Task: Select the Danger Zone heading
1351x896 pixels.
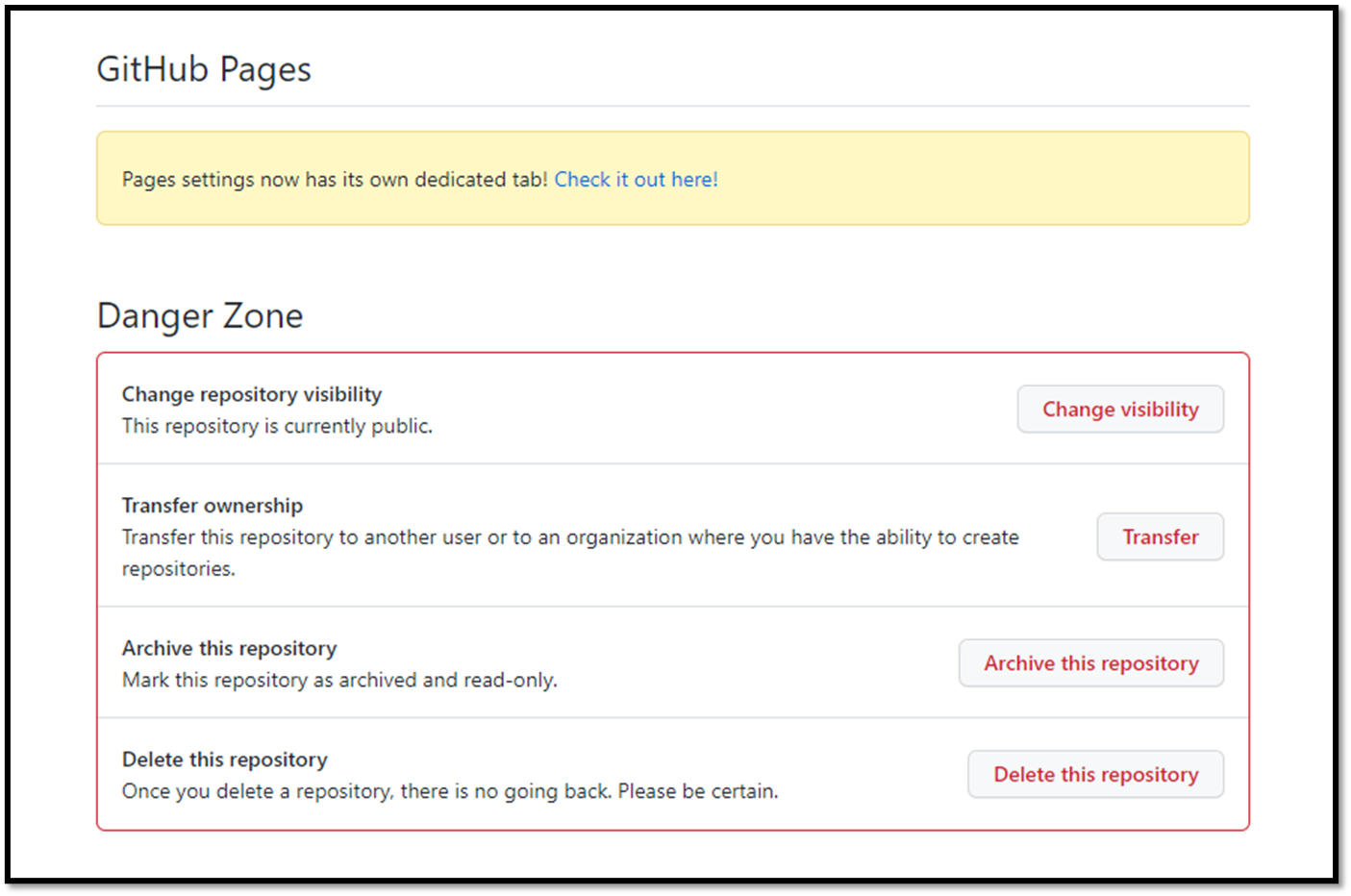Action: [x=200, y=316]
